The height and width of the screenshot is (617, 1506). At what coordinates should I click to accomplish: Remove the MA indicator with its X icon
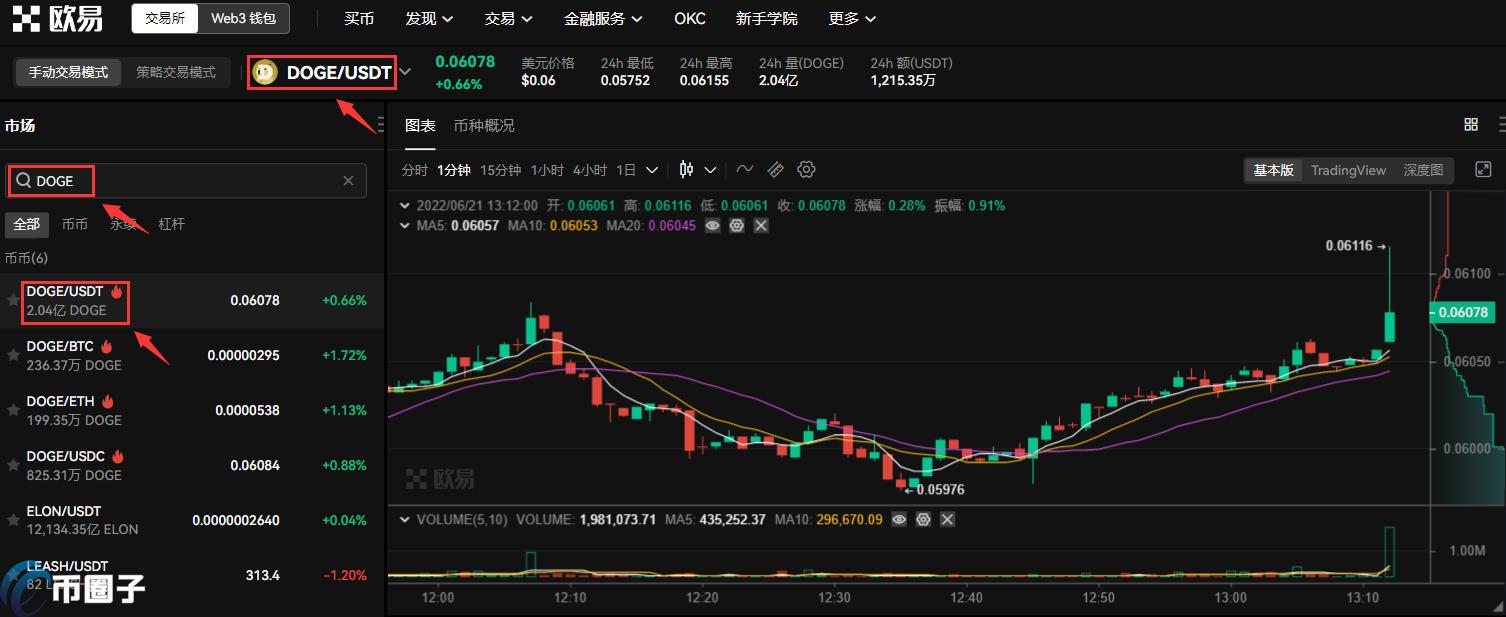tap(760, 225)
